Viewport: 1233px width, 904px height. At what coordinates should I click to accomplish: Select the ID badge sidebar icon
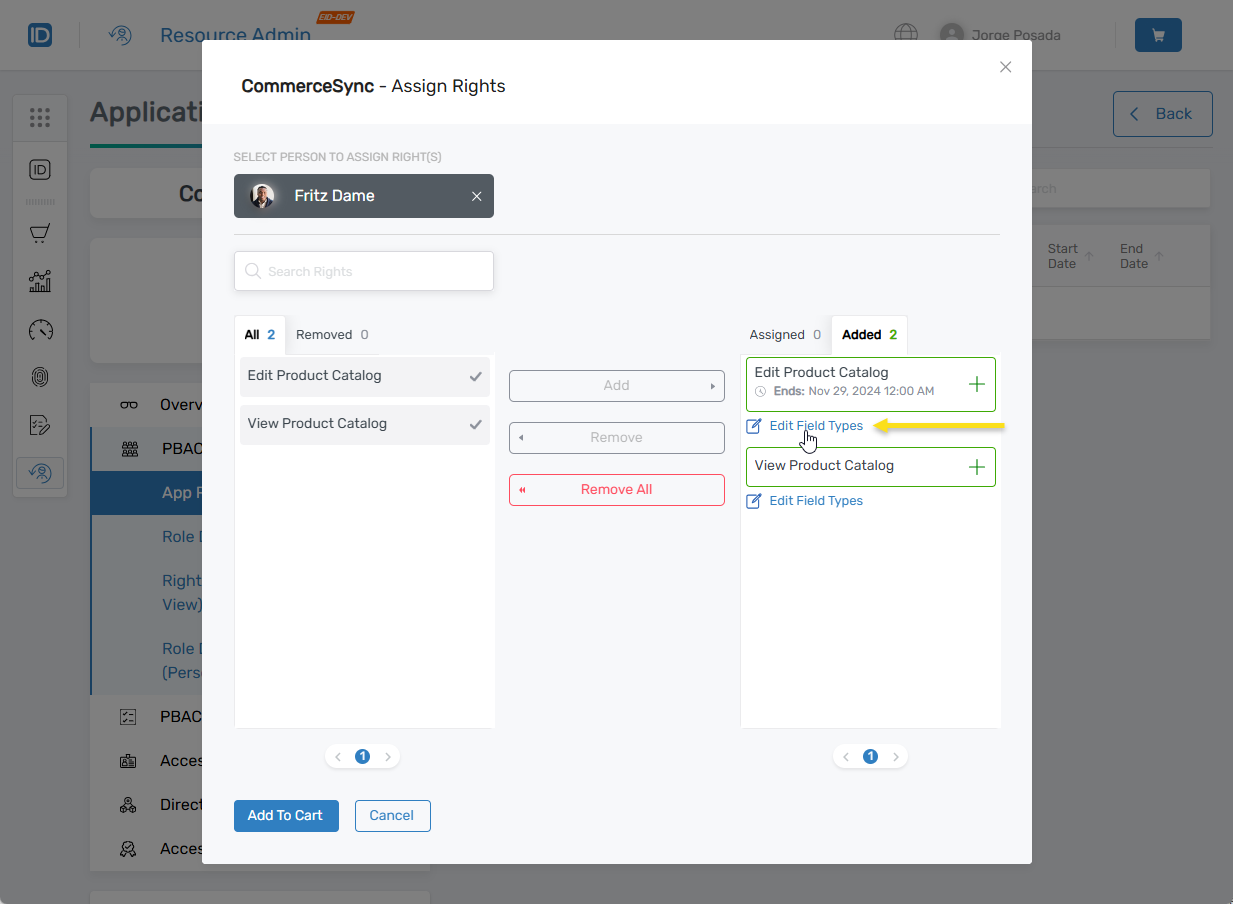(x=40, y=170)
